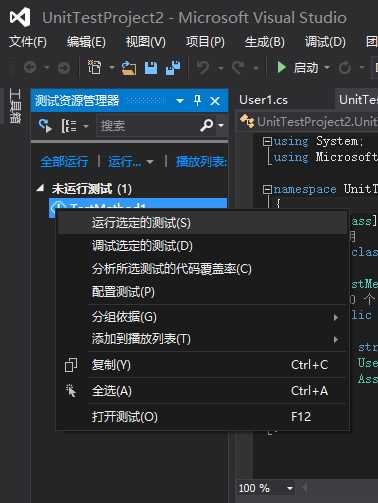The width and height of the screenshot is (378, 503).
Task: Open the 运行... dropdown arrow
Action: (x=150, y=162)
